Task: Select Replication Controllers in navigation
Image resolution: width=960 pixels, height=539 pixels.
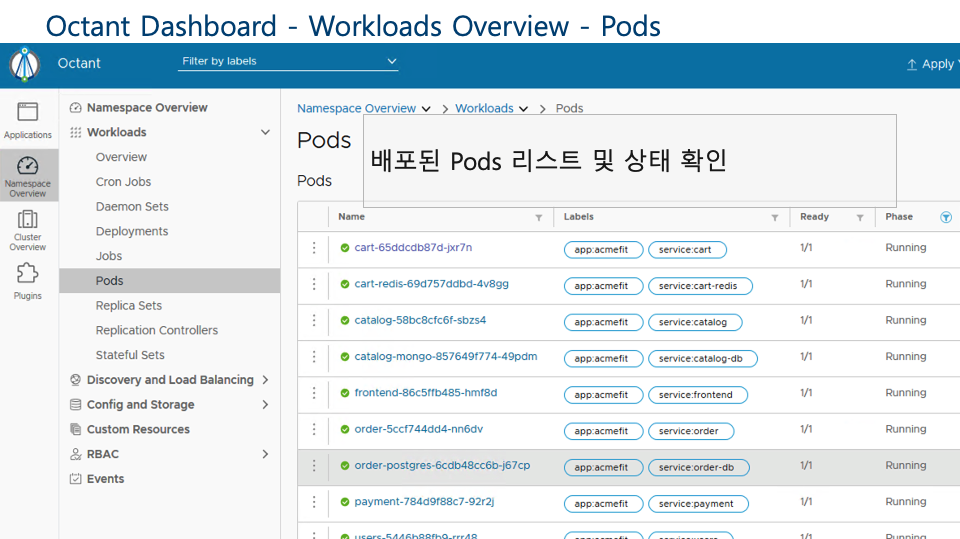Action: coord(157,330)
